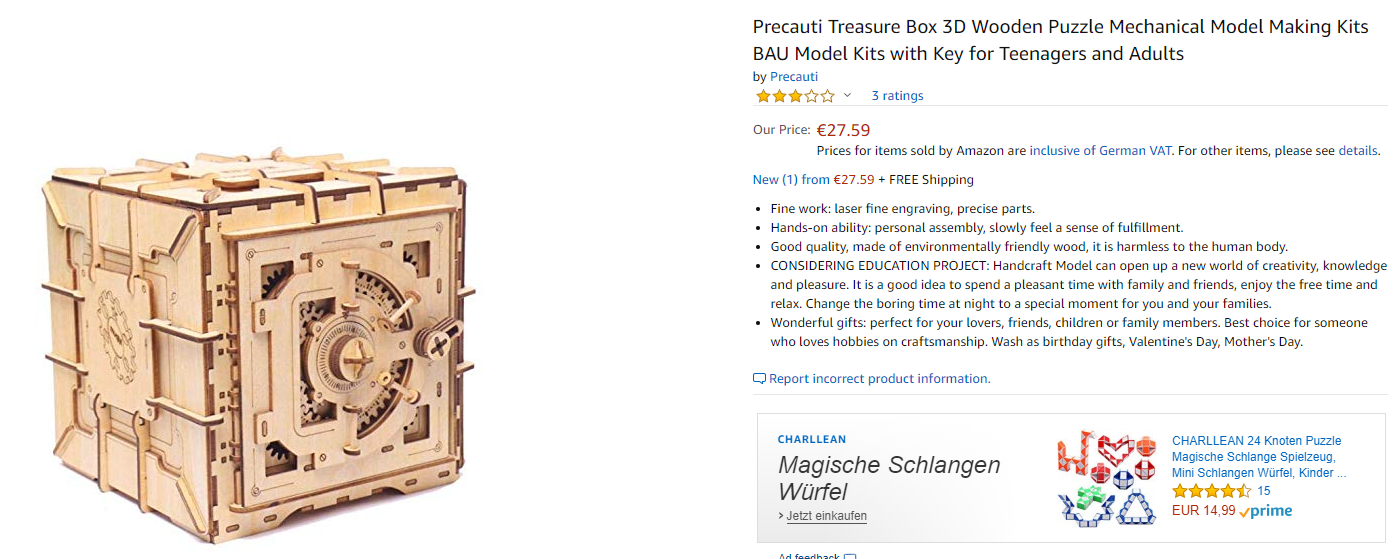The height and width of the screenshot is (559, 1393).
Task: Visit the Precauti brand page link
Action: 794,76
